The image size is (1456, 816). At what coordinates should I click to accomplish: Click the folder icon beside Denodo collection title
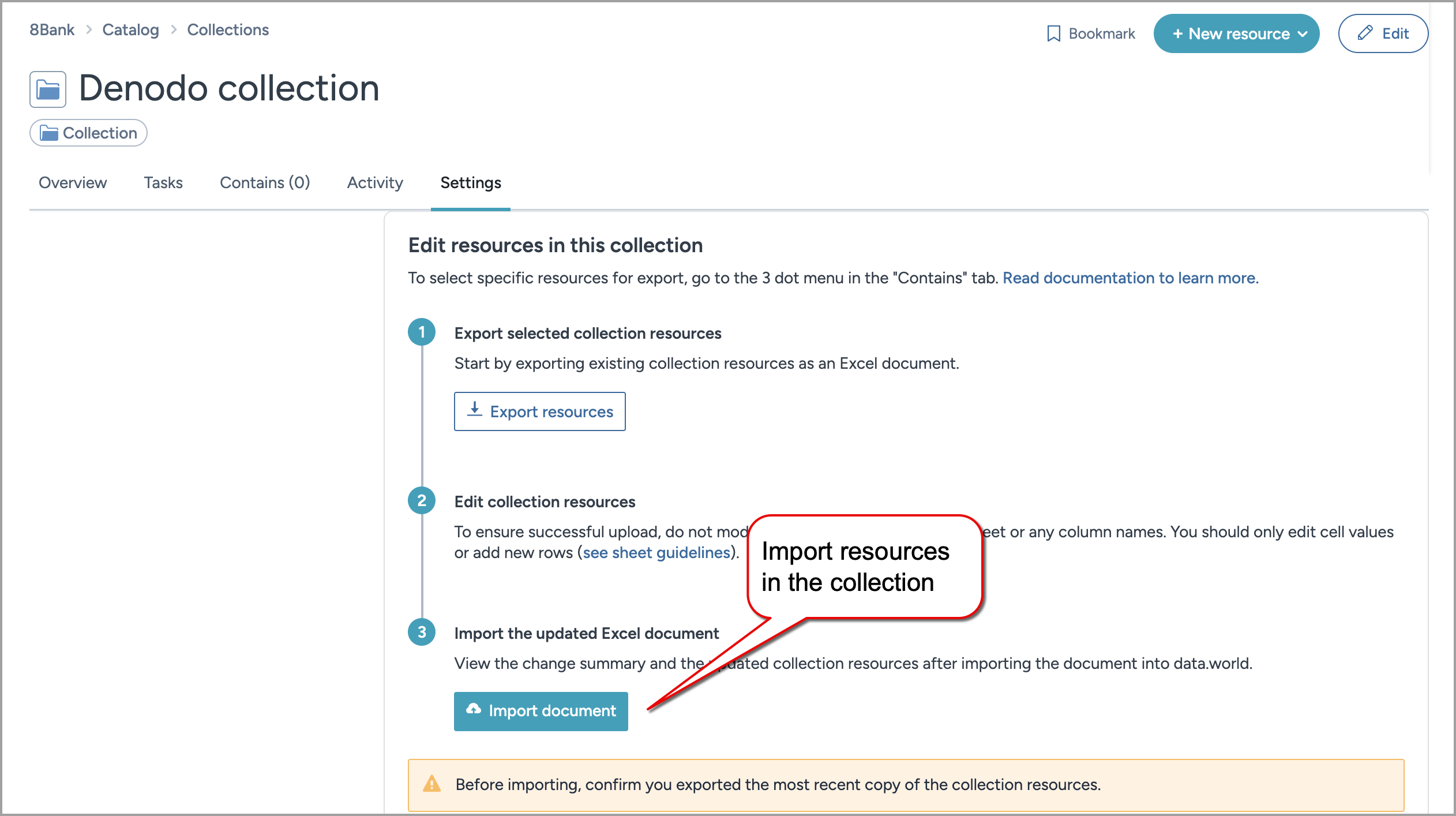click(x=48, y=88)
